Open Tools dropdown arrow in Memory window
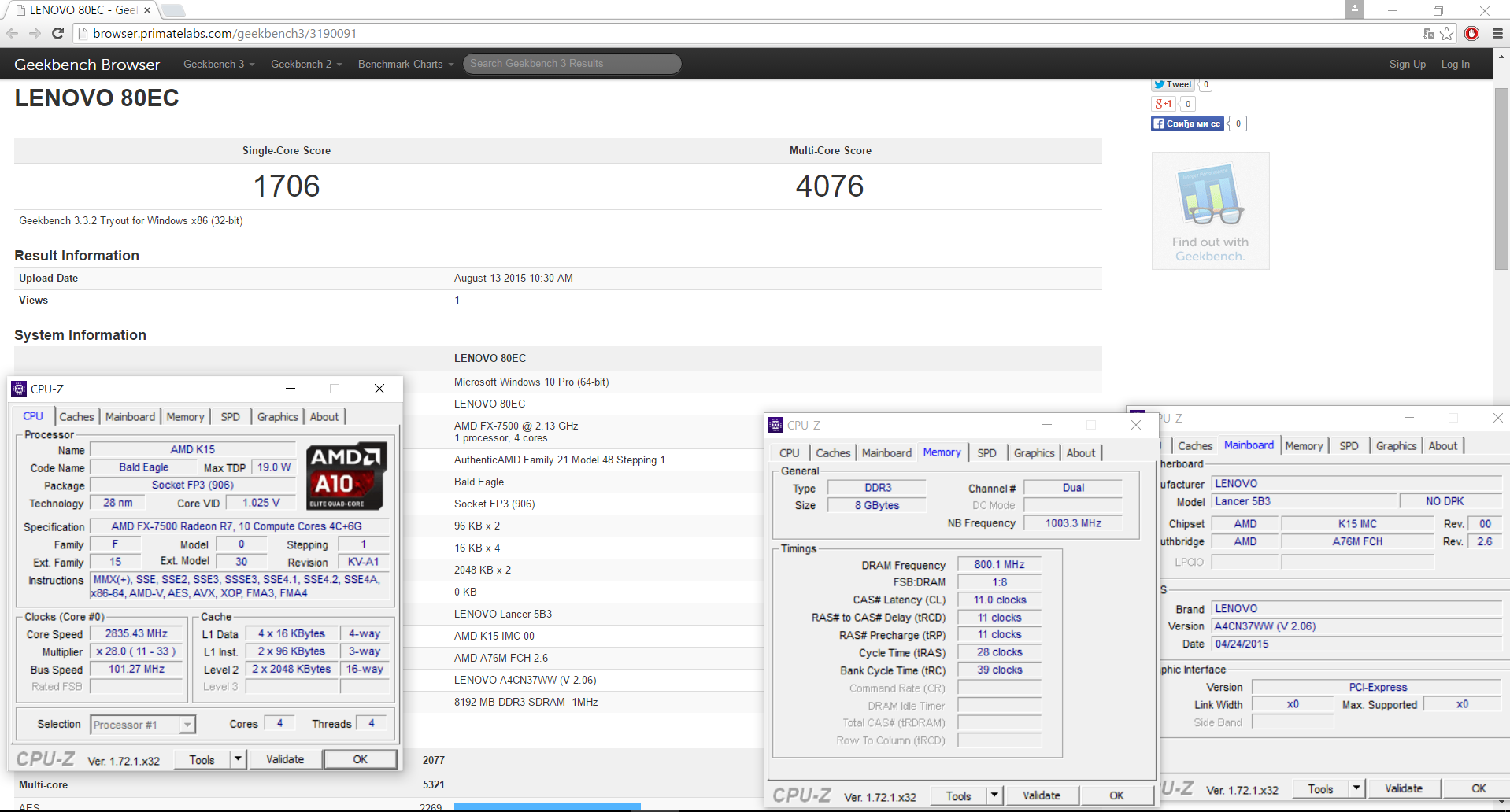This screenshot has width=1510, height=812. coord(994,795)
